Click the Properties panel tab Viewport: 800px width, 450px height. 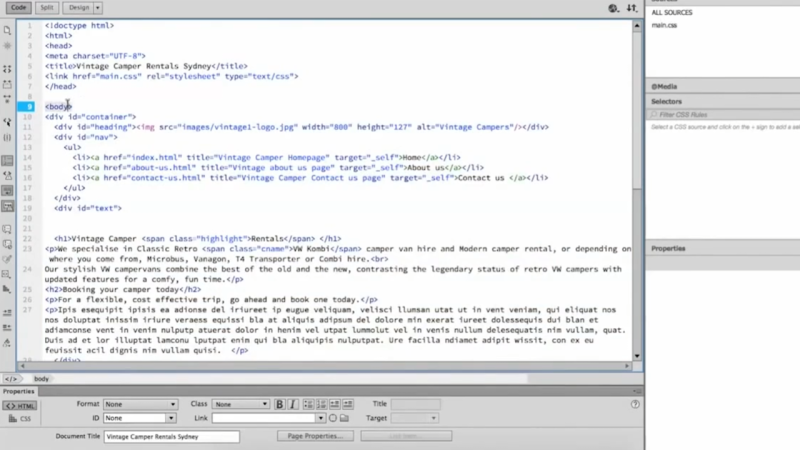pyautogui.click(x=19, y=391)
